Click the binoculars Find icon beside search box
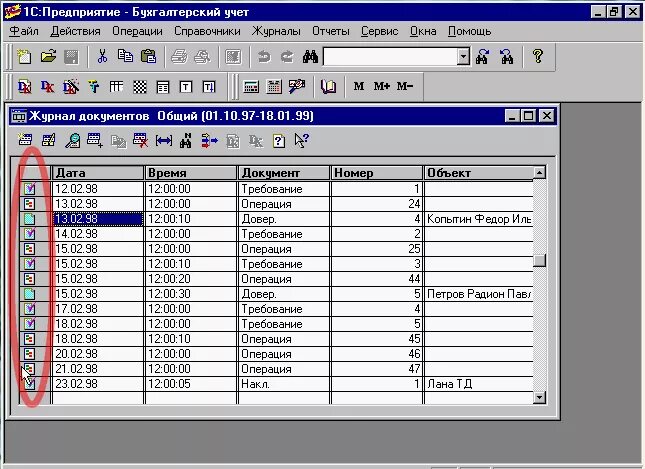Viewport: 645px width, 469px height. pos(310,56)
